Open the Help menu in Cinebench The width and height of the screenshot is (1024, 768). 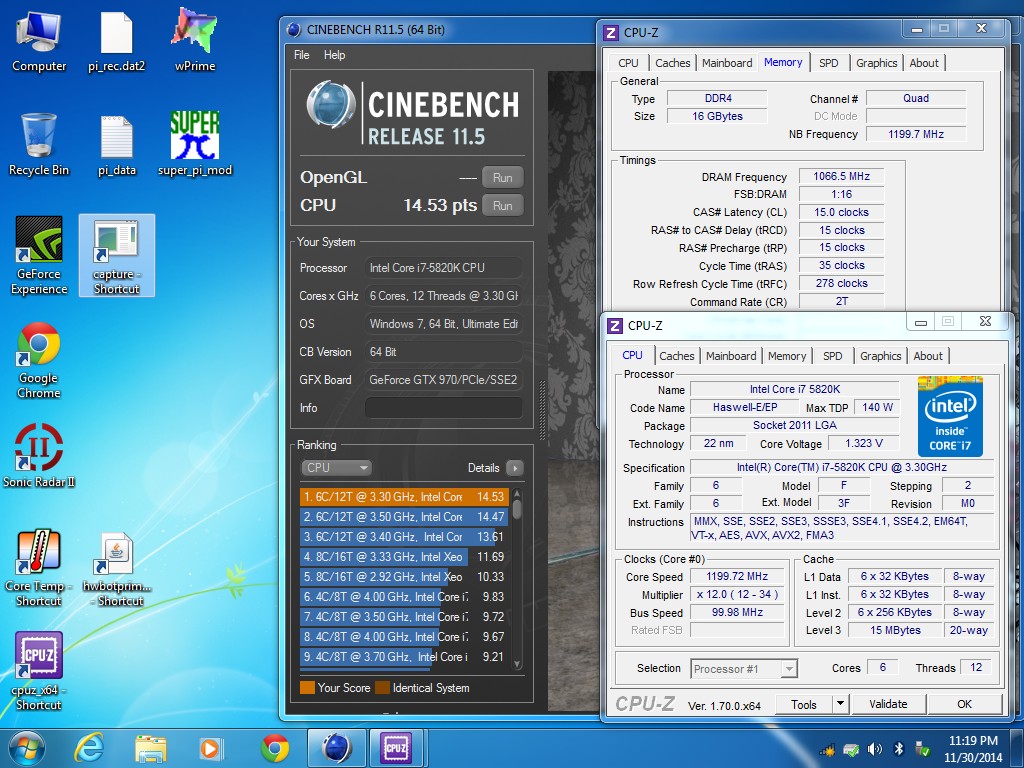click(334, 55)
